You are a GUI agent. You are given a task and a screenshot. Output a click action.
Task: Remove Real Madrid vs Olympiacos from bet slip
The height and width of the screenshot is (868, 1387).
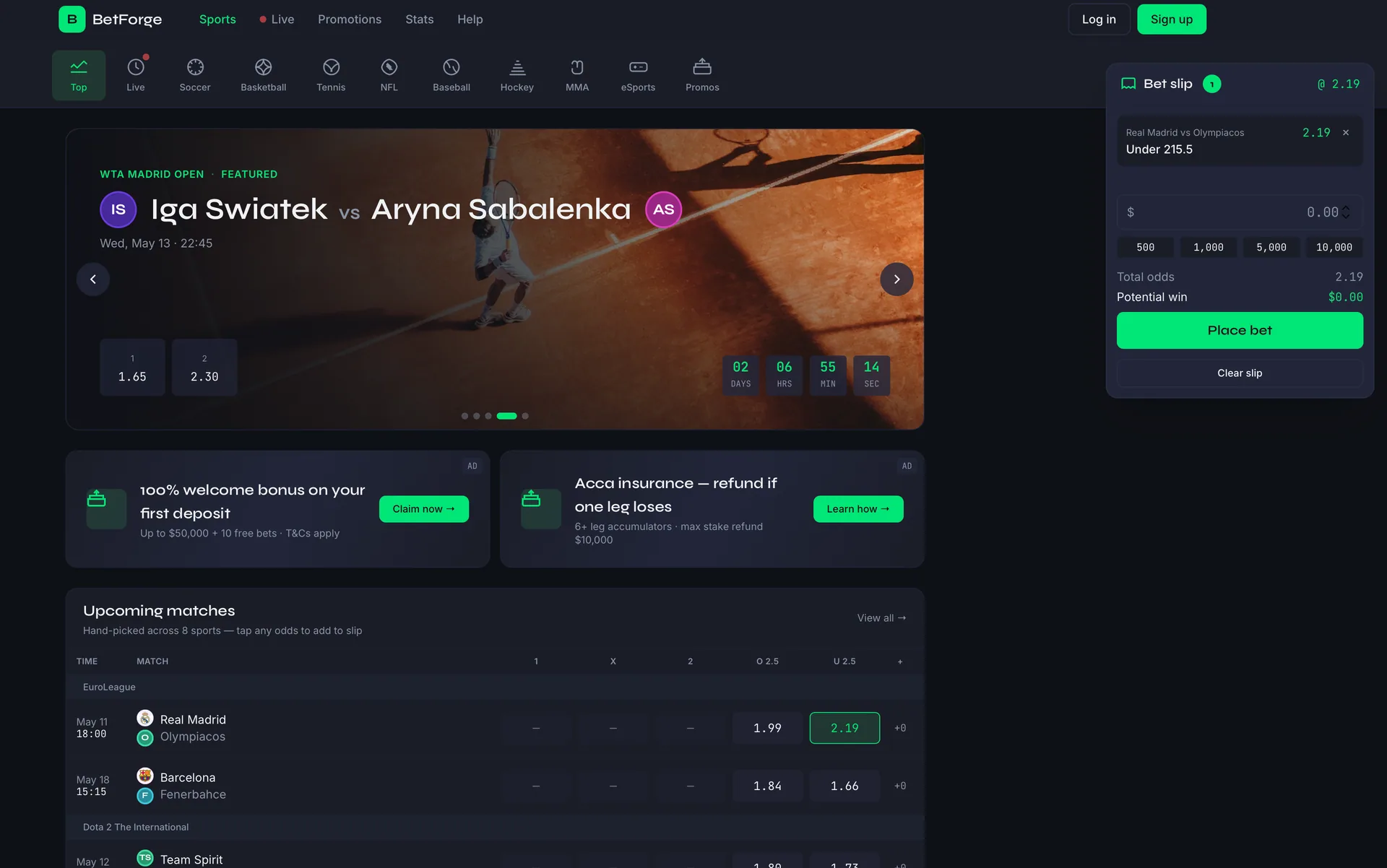coord(1346,133)
